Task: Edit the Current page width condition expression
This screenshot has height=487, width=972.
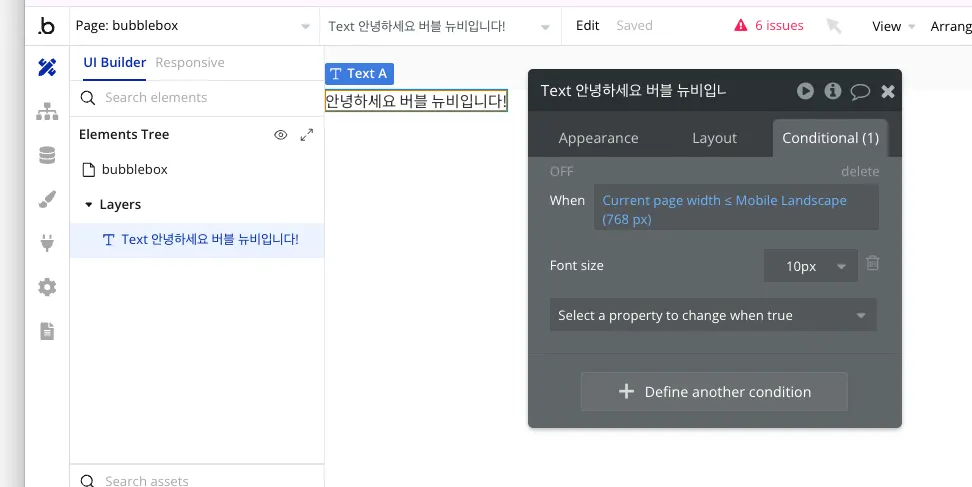Action: coord(736,209)
